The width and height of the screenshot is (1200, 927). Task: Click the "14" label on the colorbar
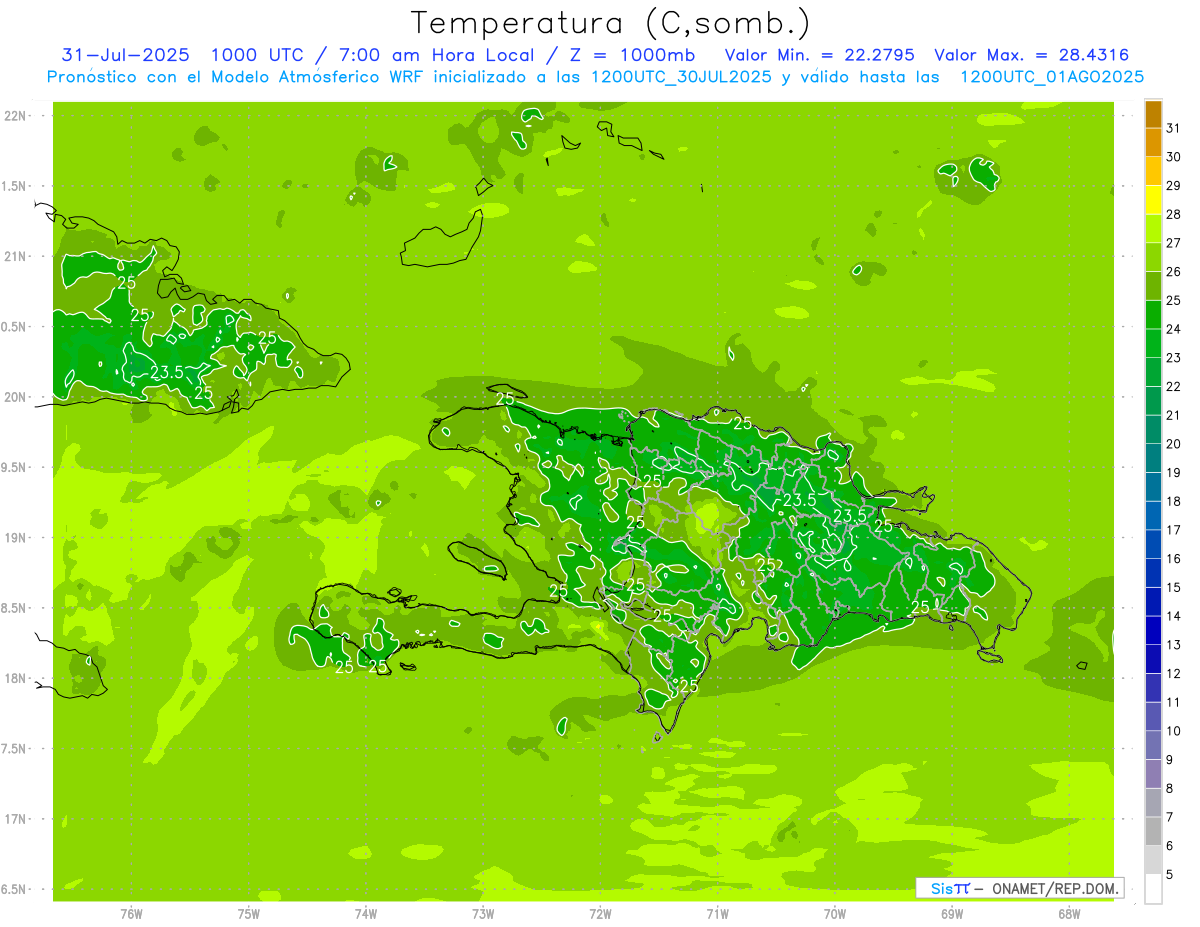coord(1174,616)
